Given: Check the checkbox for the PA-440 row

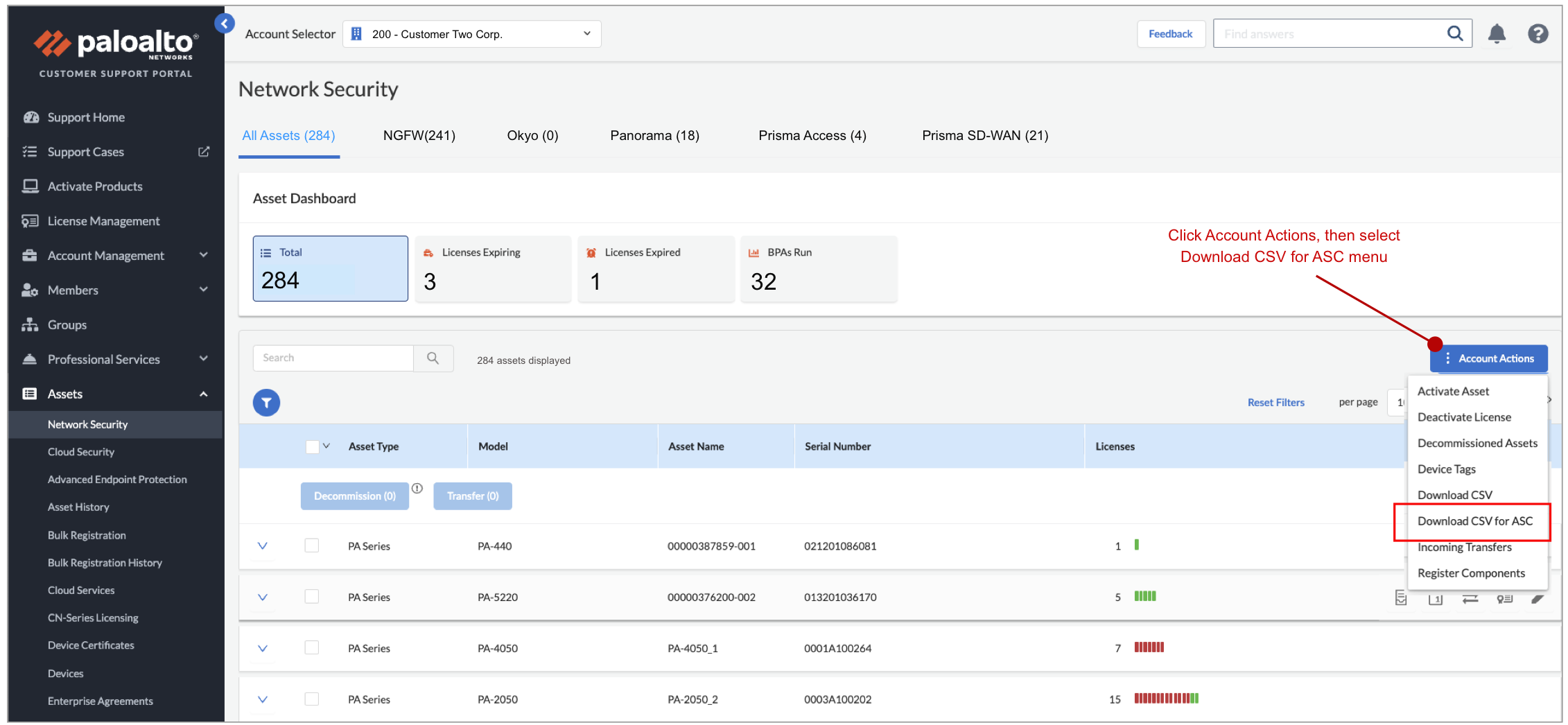Looking at the screenshot, I should pos(312,545).
